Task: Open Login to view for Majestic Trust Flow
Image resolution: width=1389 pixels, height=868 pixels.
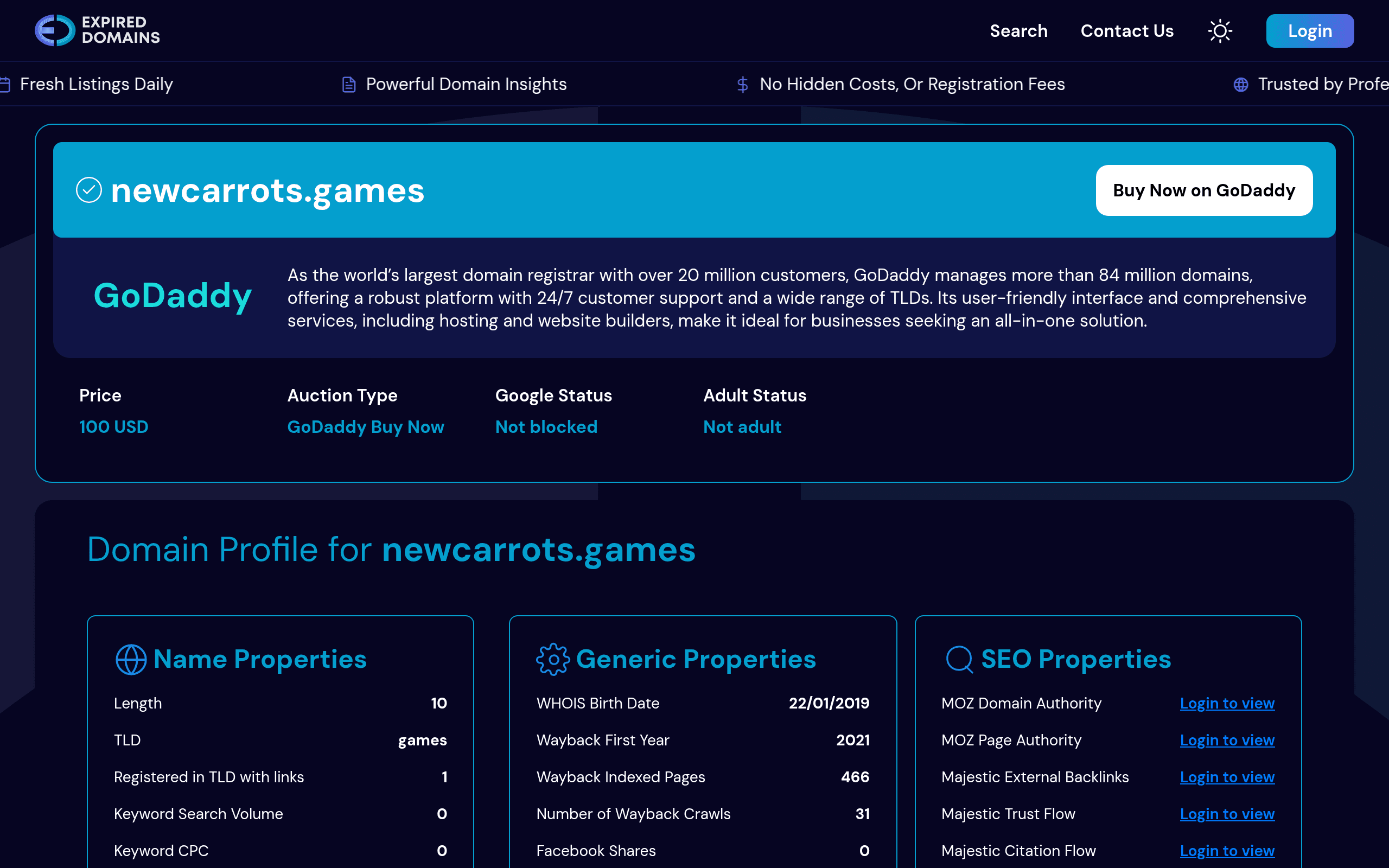Action: (x=1227, y=813)
